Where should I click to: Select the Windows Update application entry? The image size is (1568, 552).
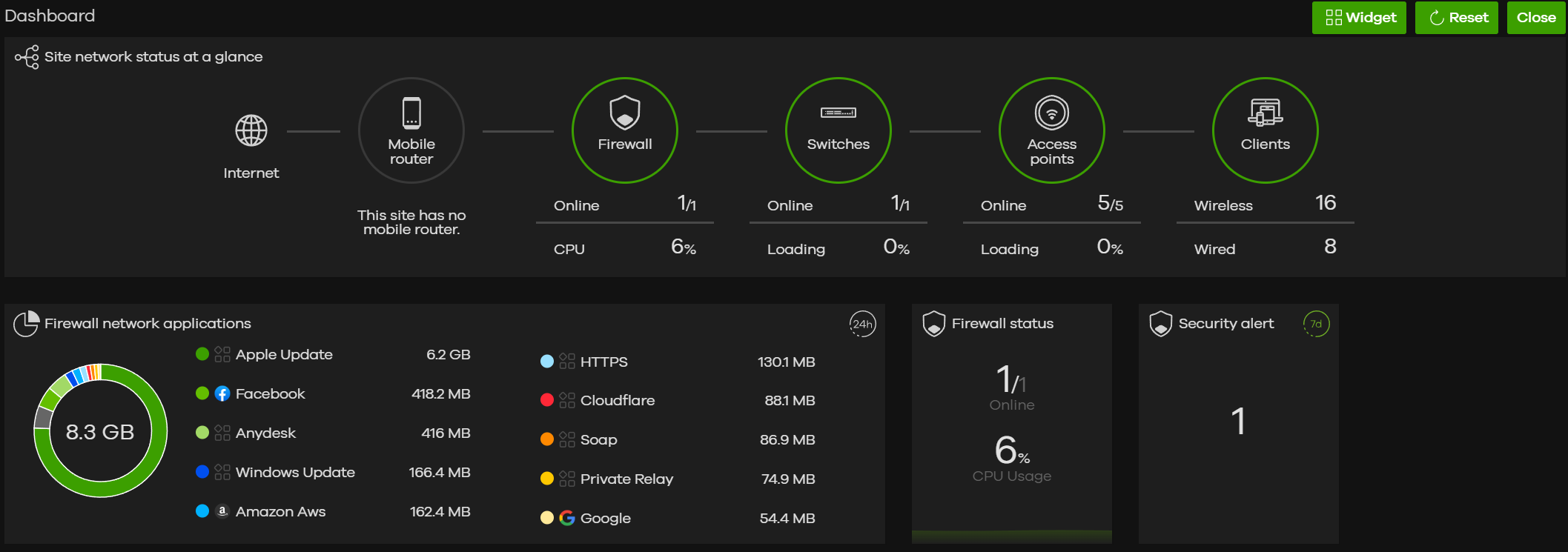point(295,472)
